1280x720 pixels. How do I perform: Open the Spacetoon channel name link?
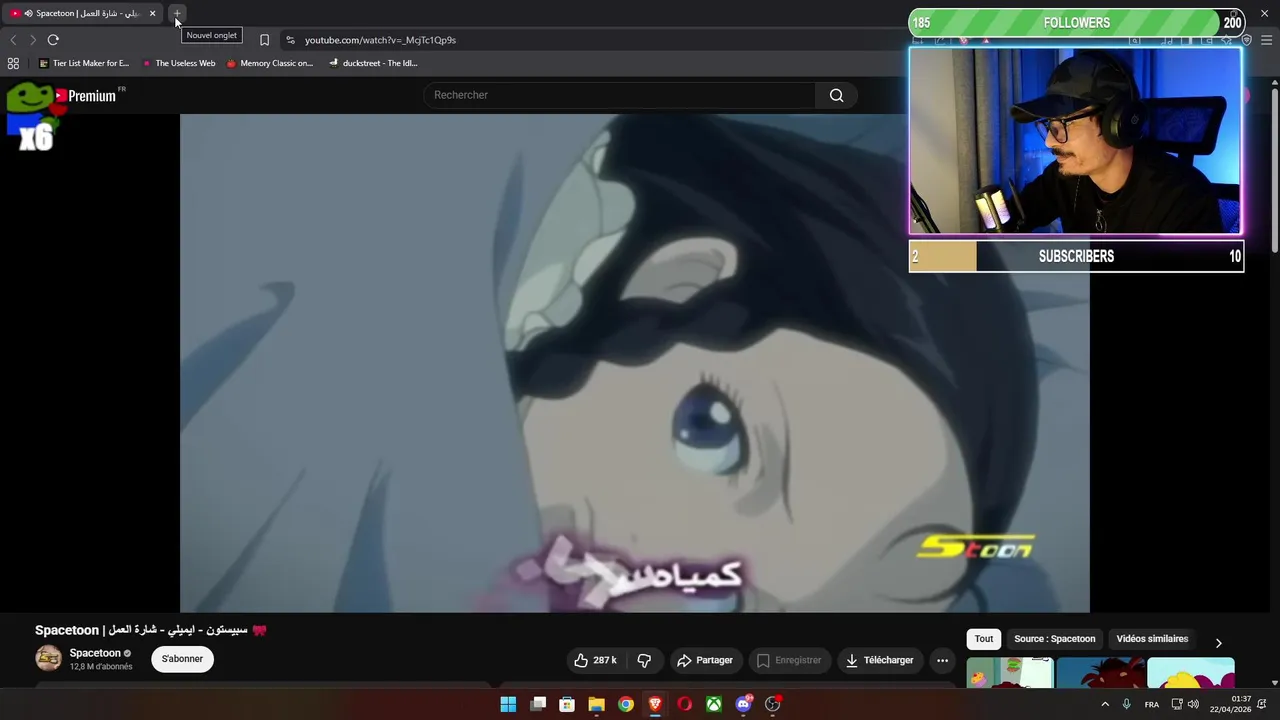click(95, 653)
